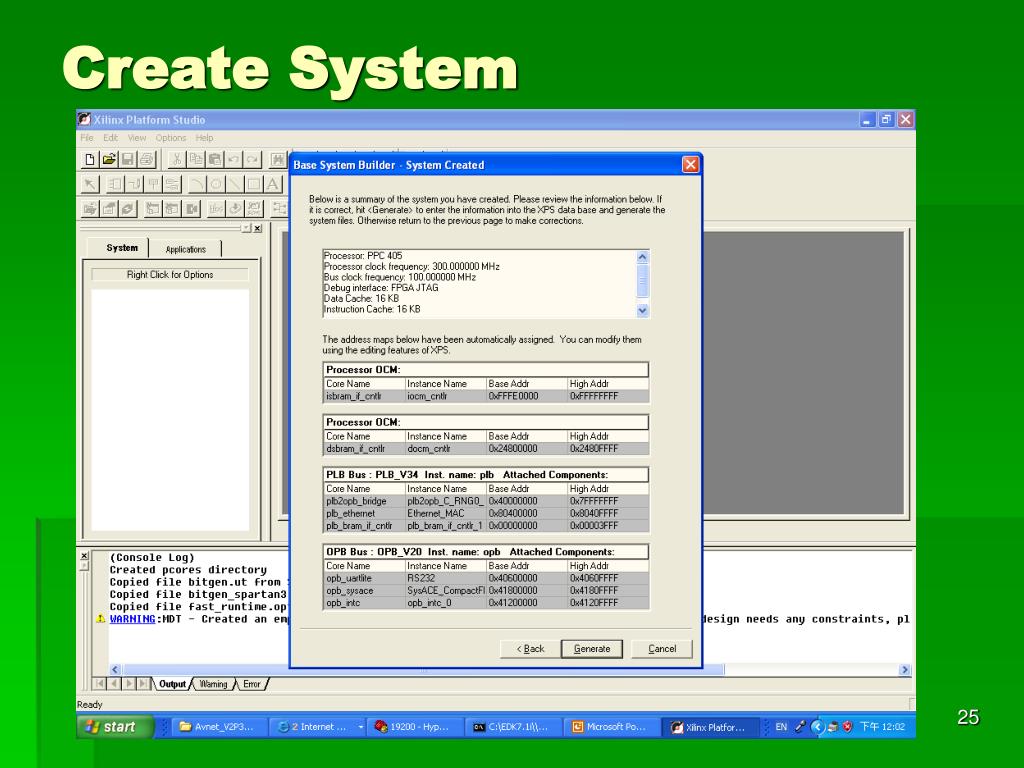
Task: Close the Base System Builder dialog
Action: 690,165
